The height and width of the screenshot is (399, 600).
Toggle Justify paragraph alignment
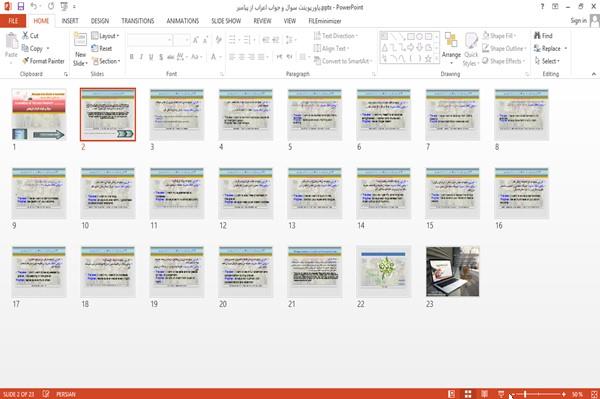[x=261, y=57]
